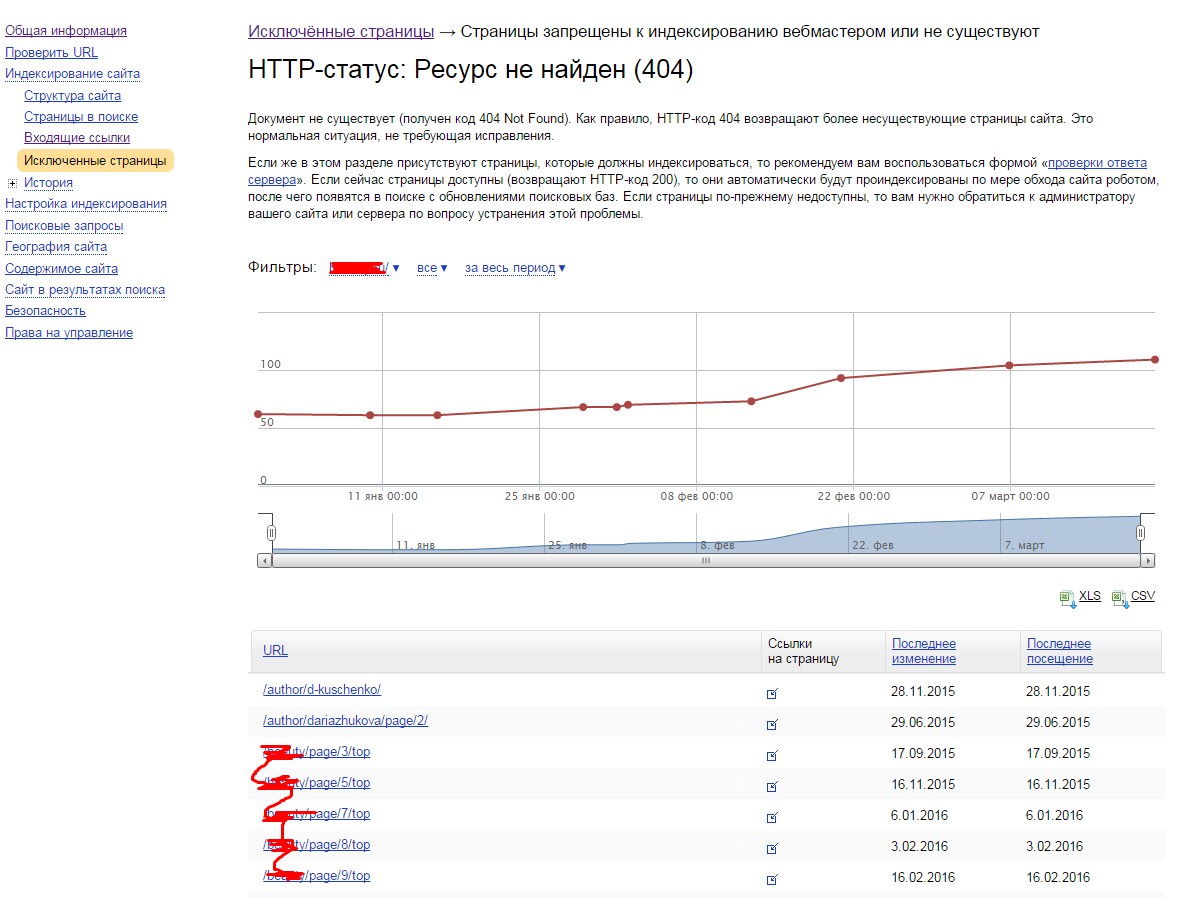Open links icon for /author/dariazhukova/page/2/ row
This screenshot has width=1191, height=898.
click(771, 724)
